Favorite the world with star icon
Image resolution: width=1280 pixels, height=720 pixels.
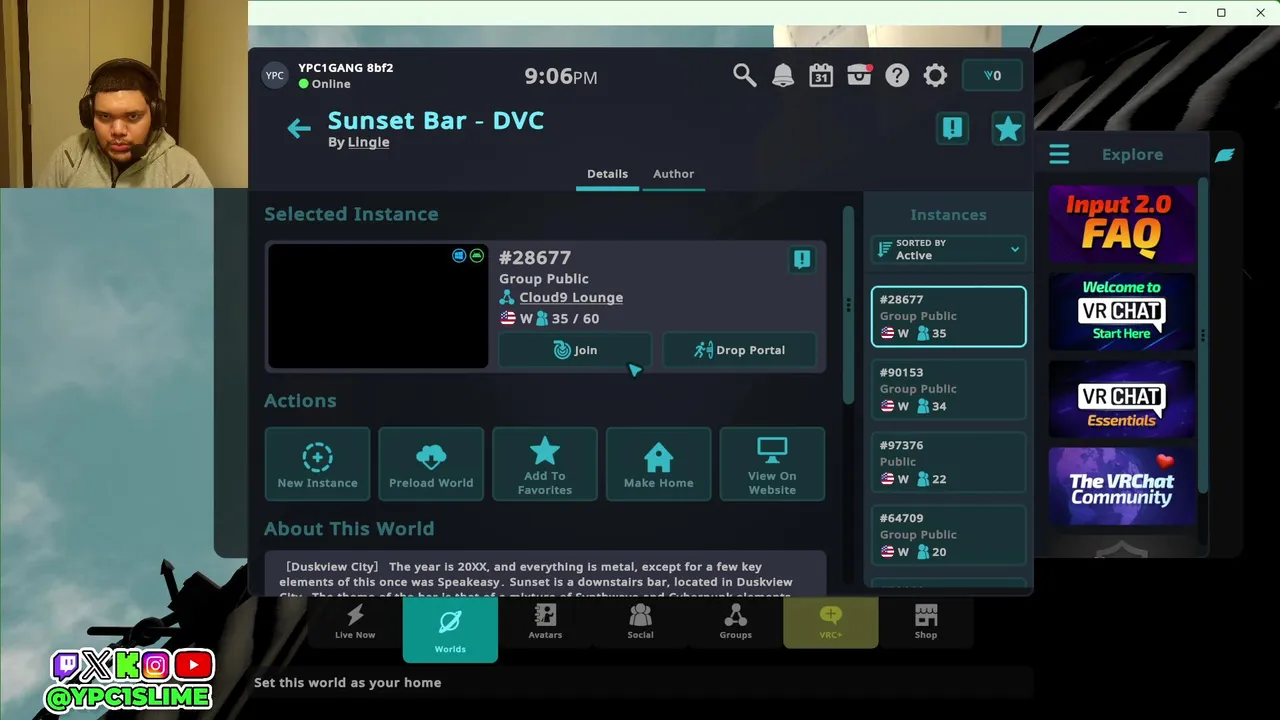[1007, 128]
